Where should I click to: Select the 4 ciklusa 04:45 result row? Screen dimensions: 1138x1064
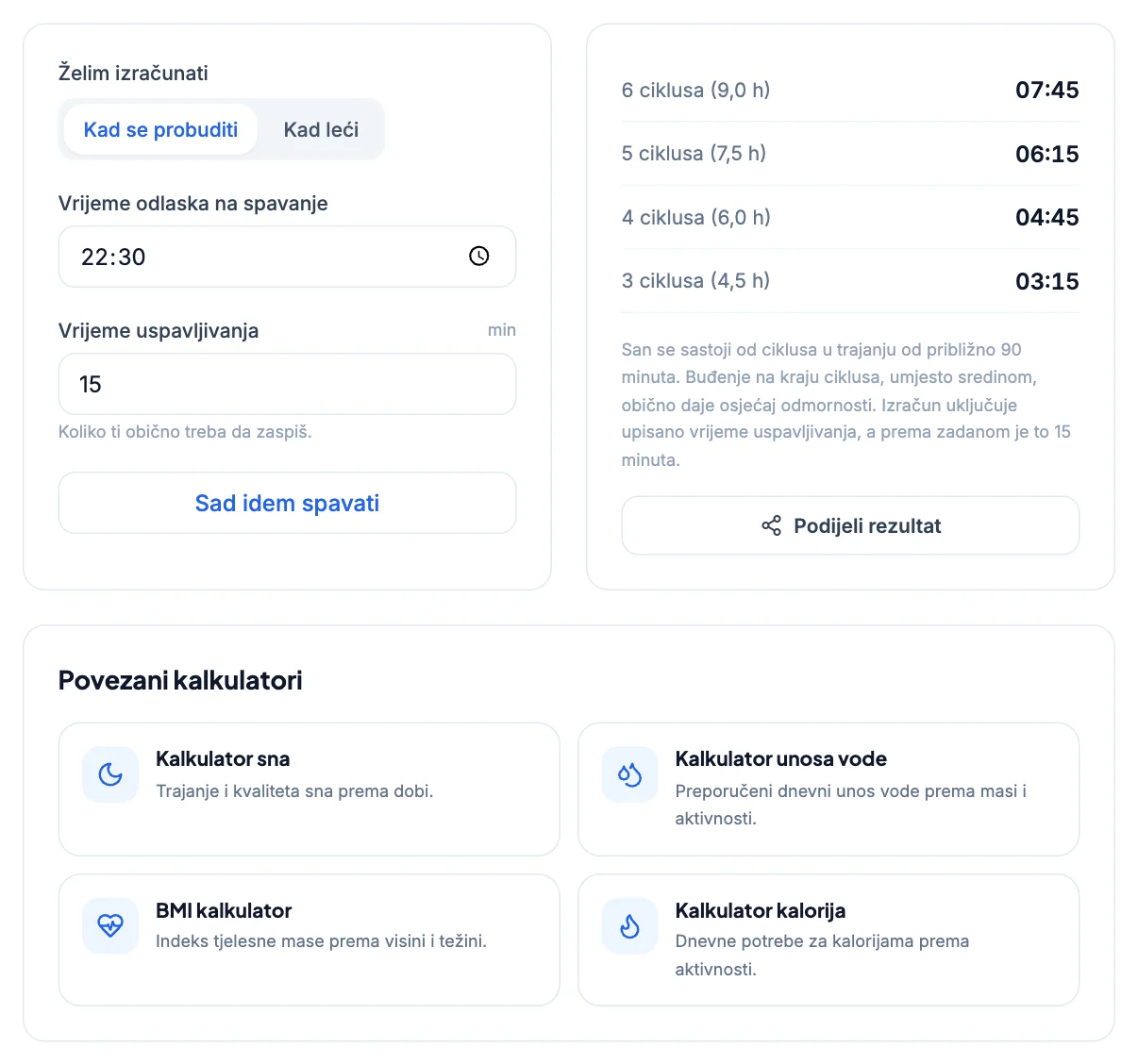(850, 217)
